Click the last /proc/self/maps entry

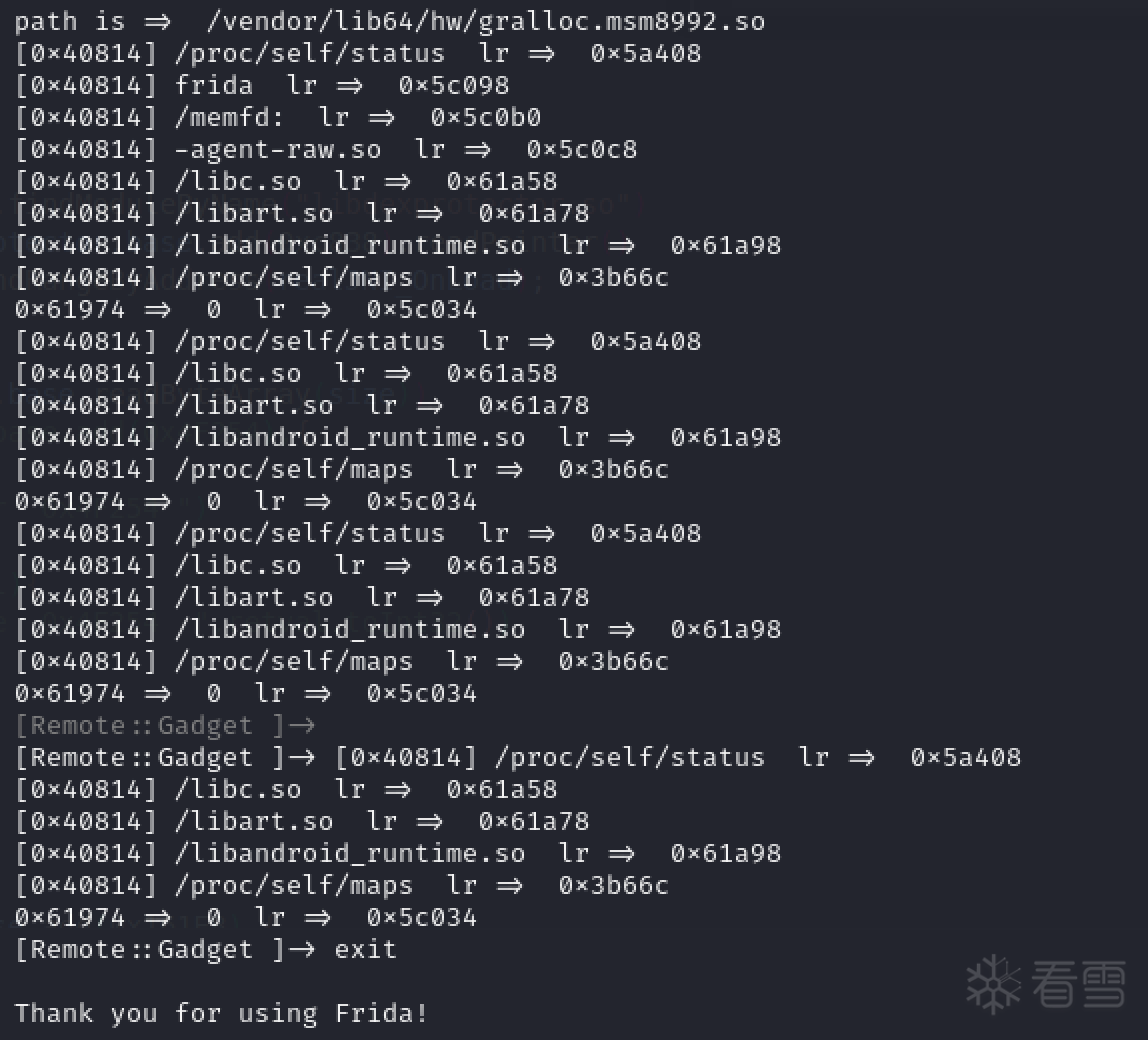coord(294,885)
